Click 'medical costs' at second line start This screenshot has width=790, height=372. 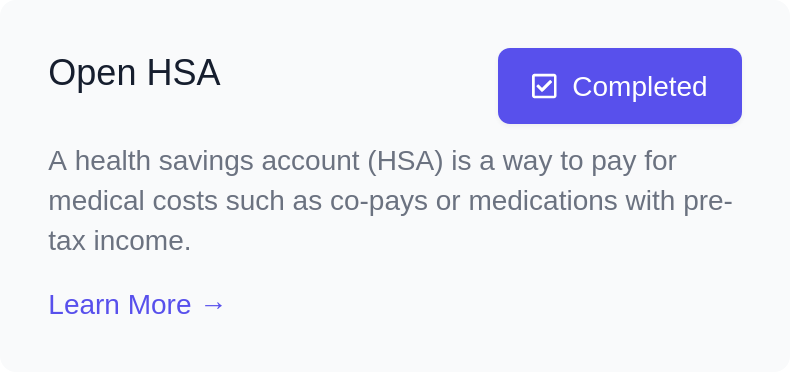point(133,201)
